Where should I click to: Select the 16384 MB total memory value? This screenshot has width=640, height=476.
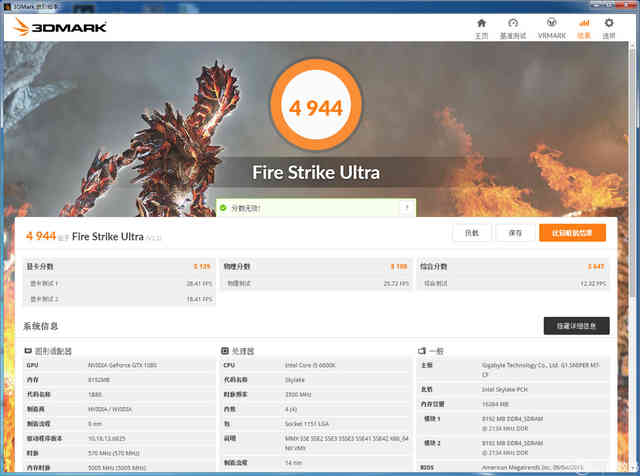tap(495, 404)
